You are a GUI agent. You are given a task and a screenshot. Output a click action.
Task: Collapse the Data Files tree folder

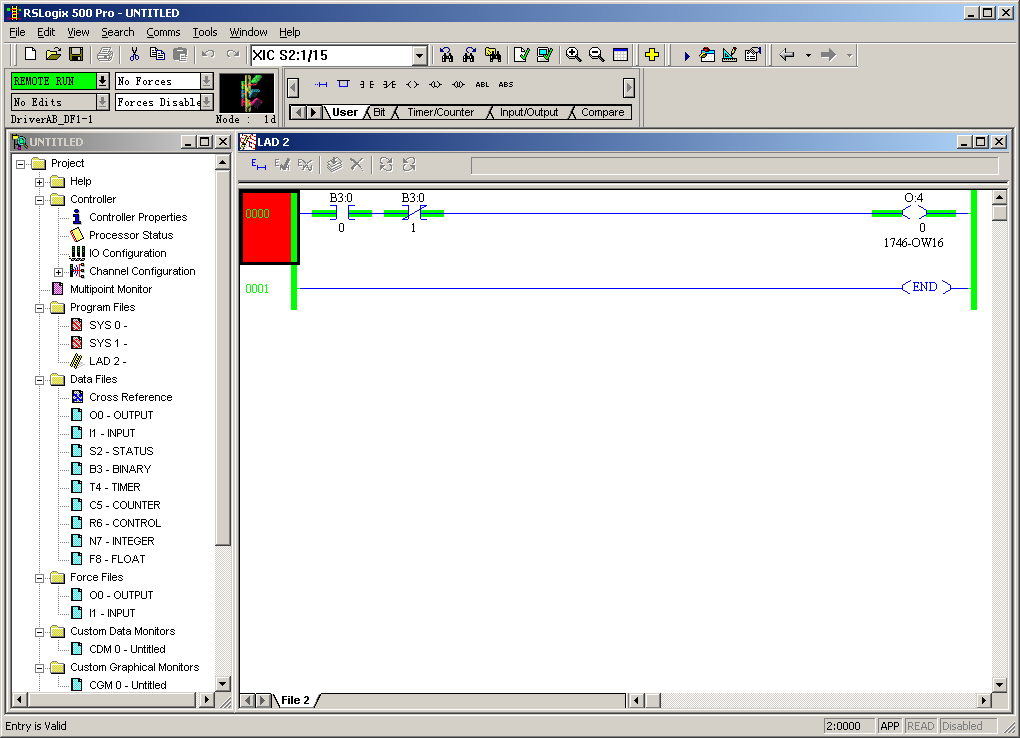(x=40, y=380)
